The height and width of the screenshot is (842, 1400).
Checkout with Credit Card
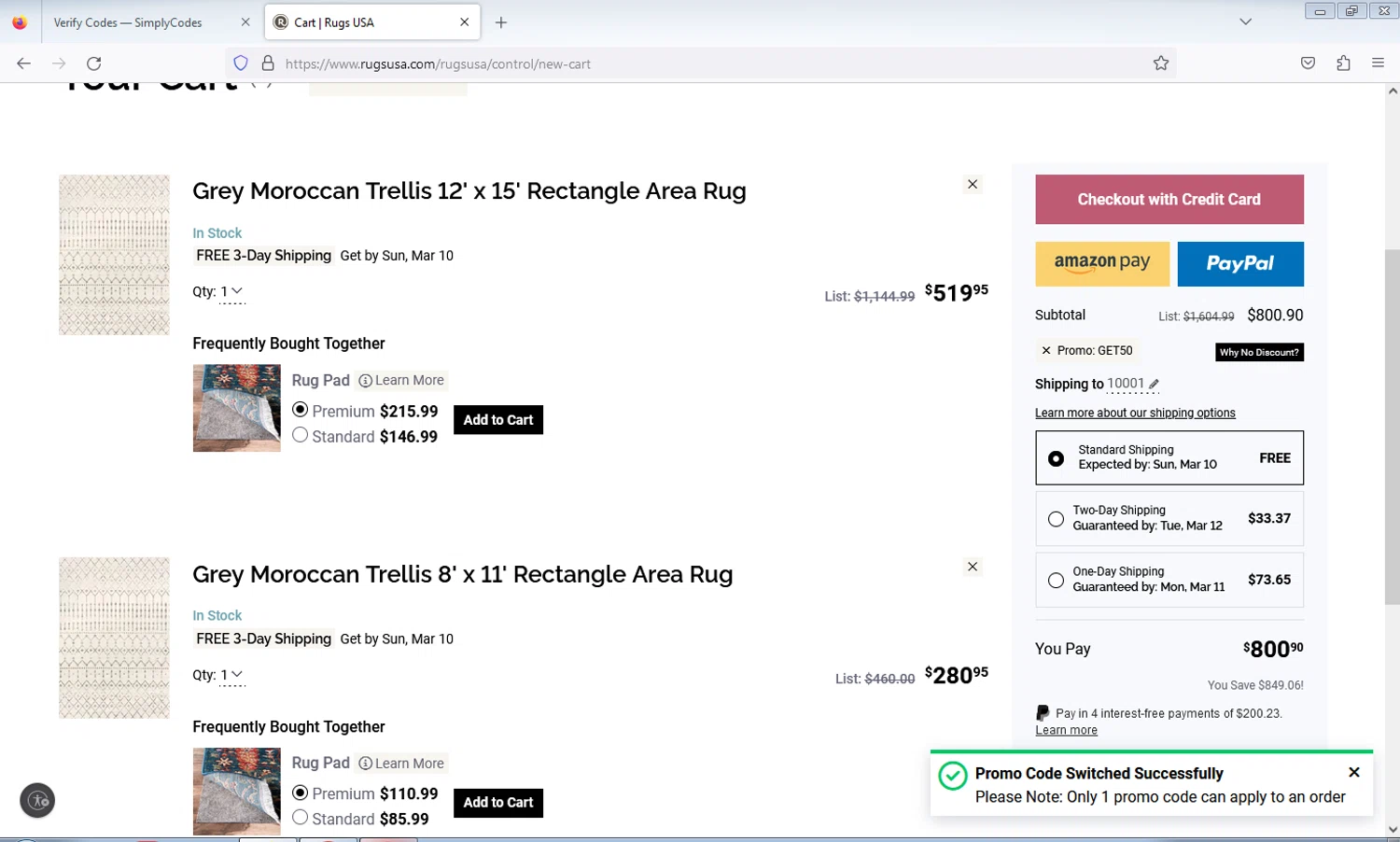(x=1169, y=199)
